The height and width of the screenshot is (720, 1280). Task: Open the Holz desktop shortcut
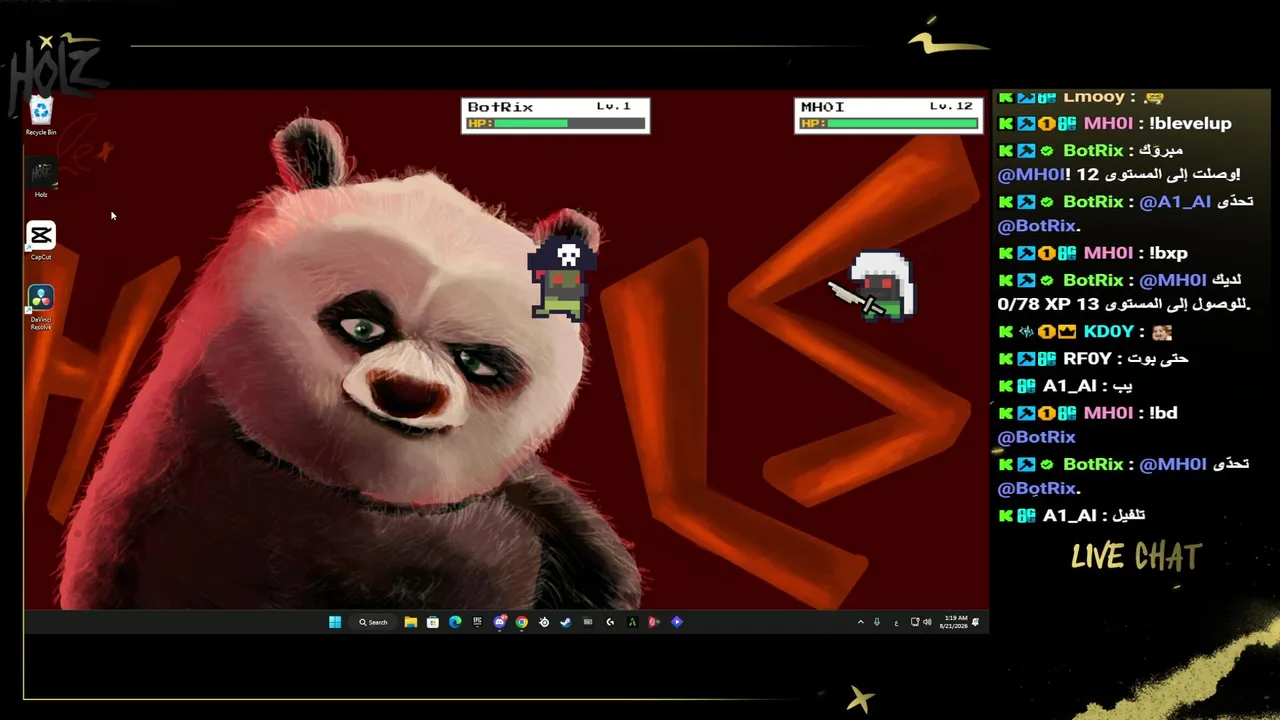tap(41, 179)
